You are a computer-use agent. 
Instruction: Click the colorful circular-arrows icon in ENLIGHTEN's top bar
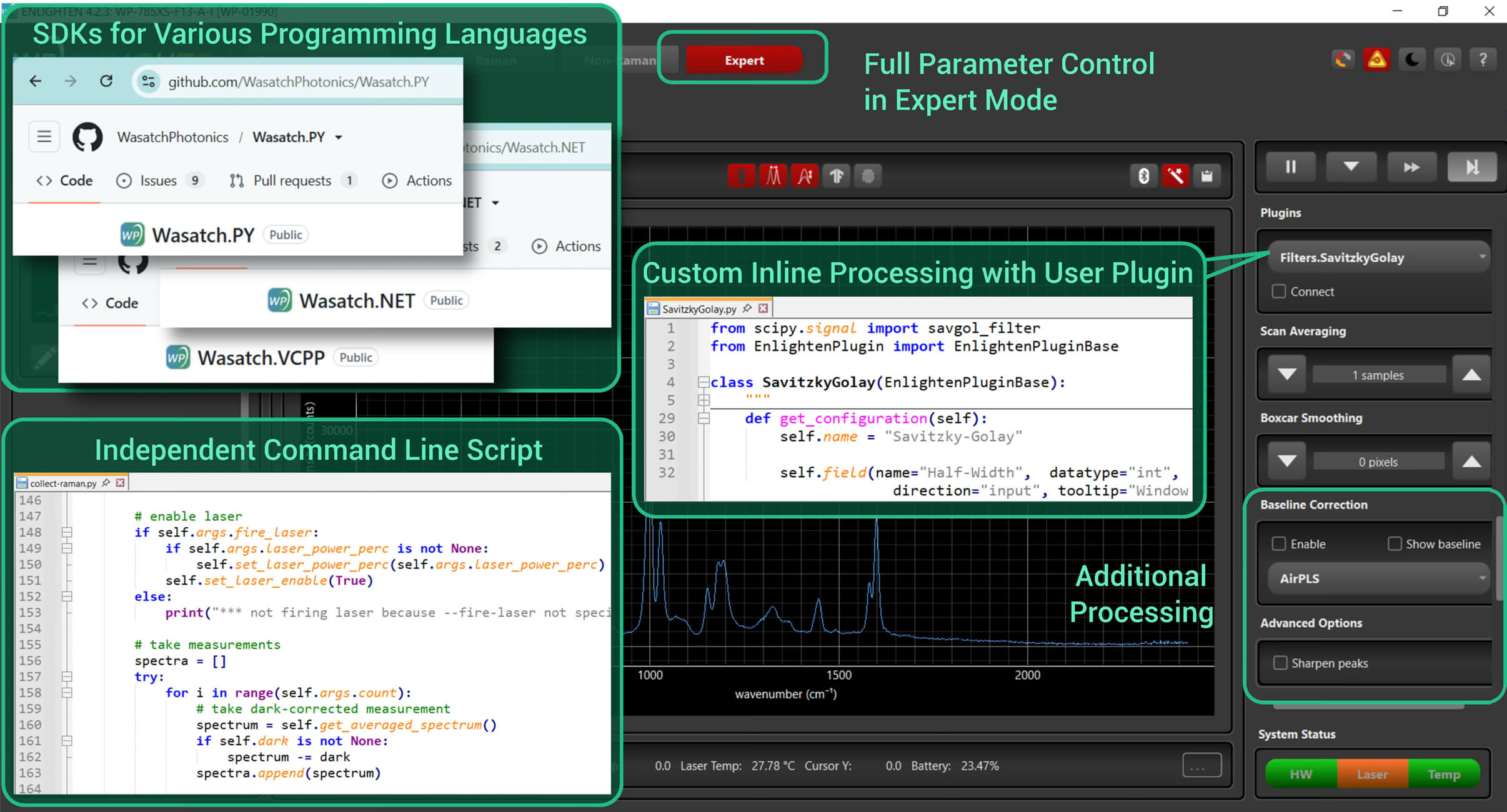click(1343, 60)
